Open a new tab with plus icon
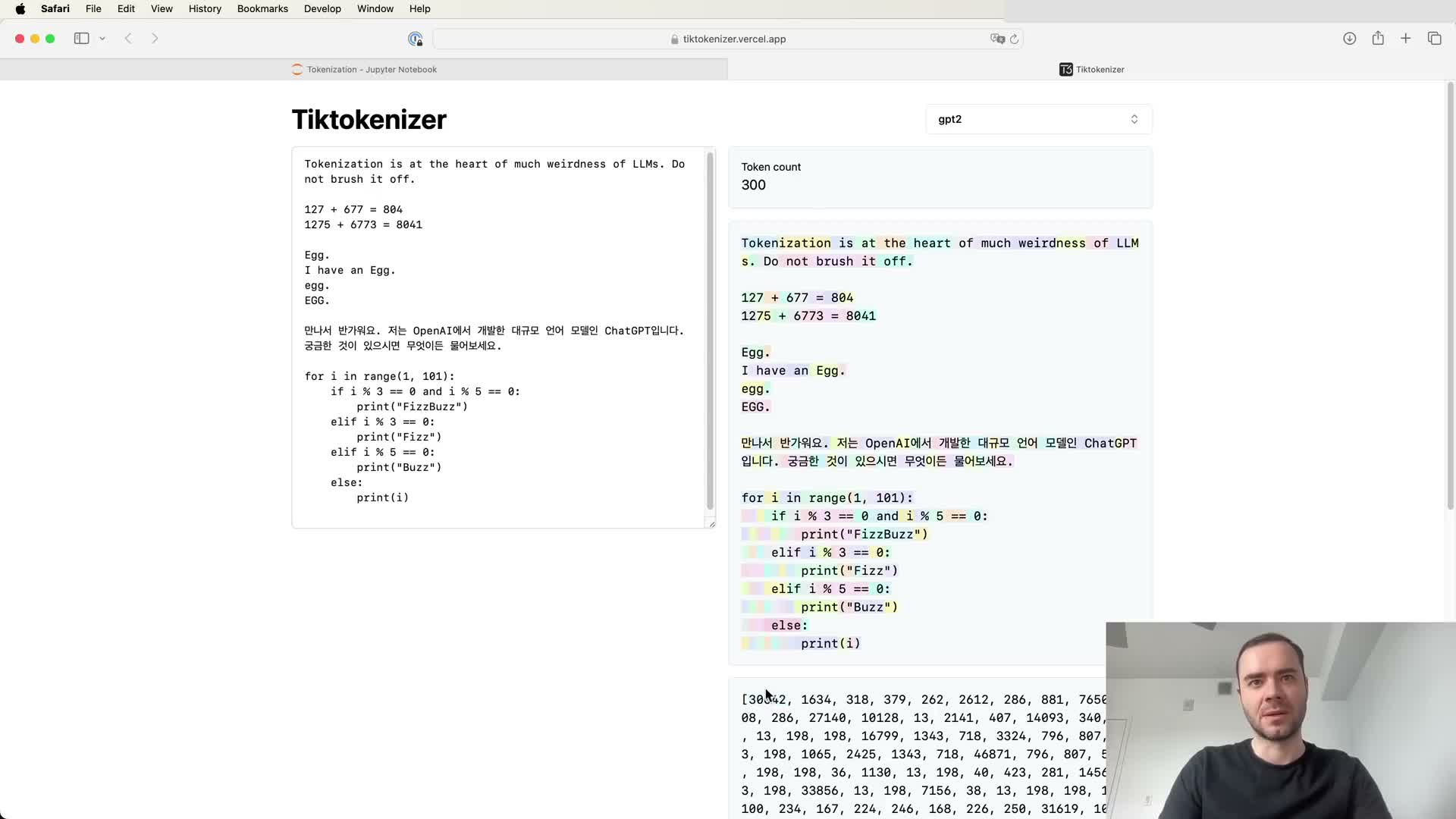1456x819 pixels. (1405, 39)
